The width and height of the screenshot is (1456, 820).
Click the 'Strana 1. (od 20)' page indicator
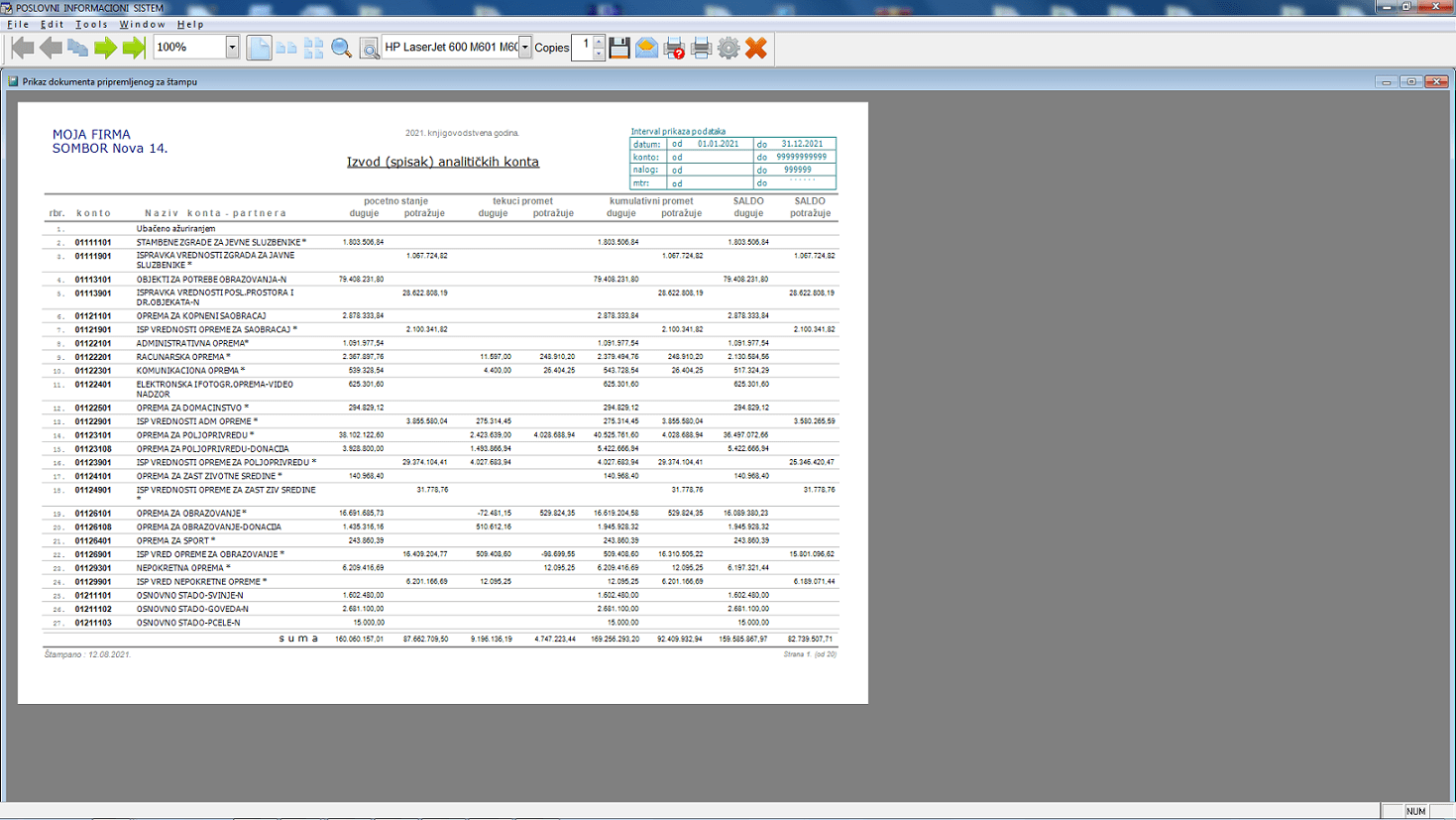810,654
